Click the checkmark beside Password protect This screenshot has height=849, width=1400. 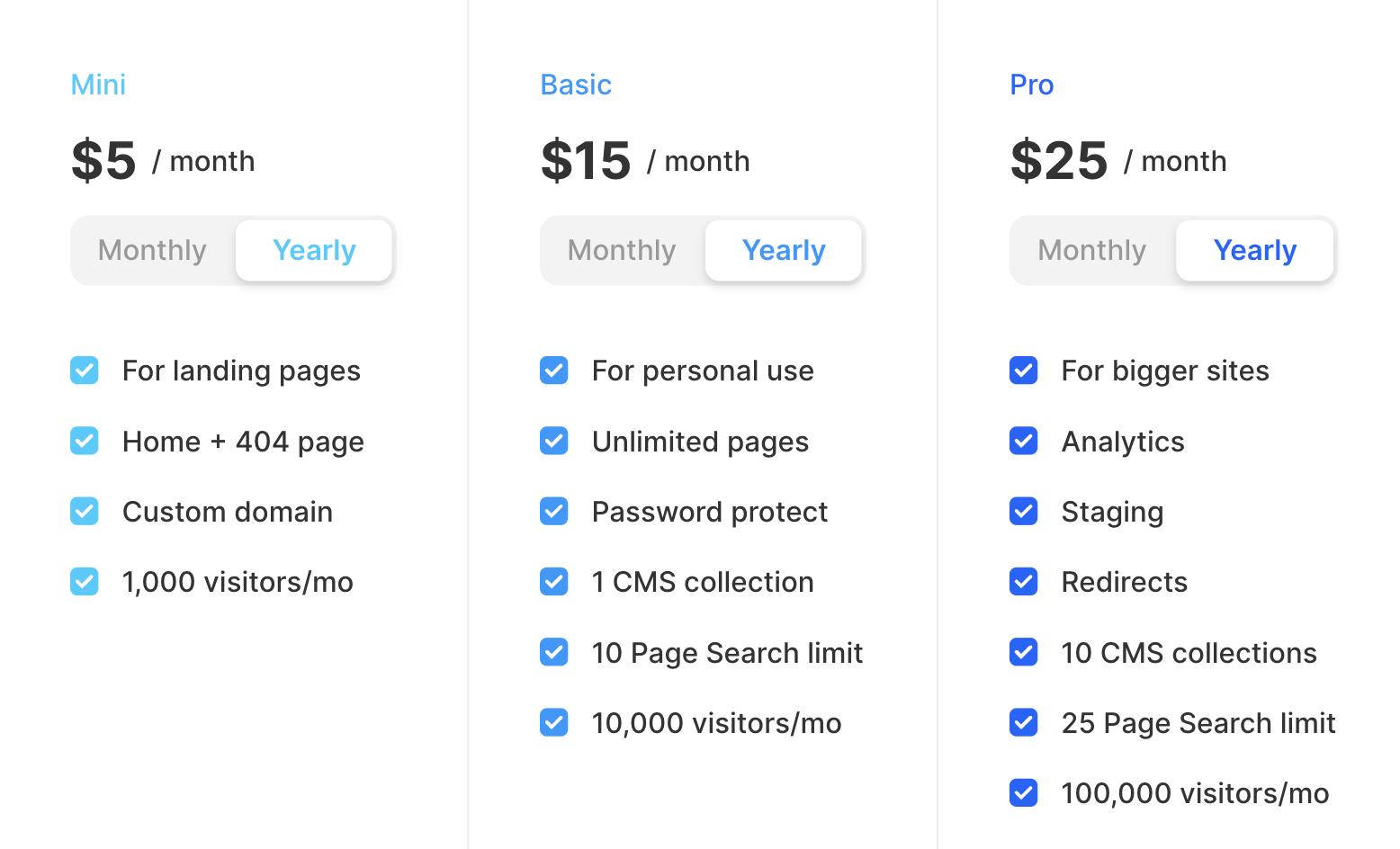(554, 512)
